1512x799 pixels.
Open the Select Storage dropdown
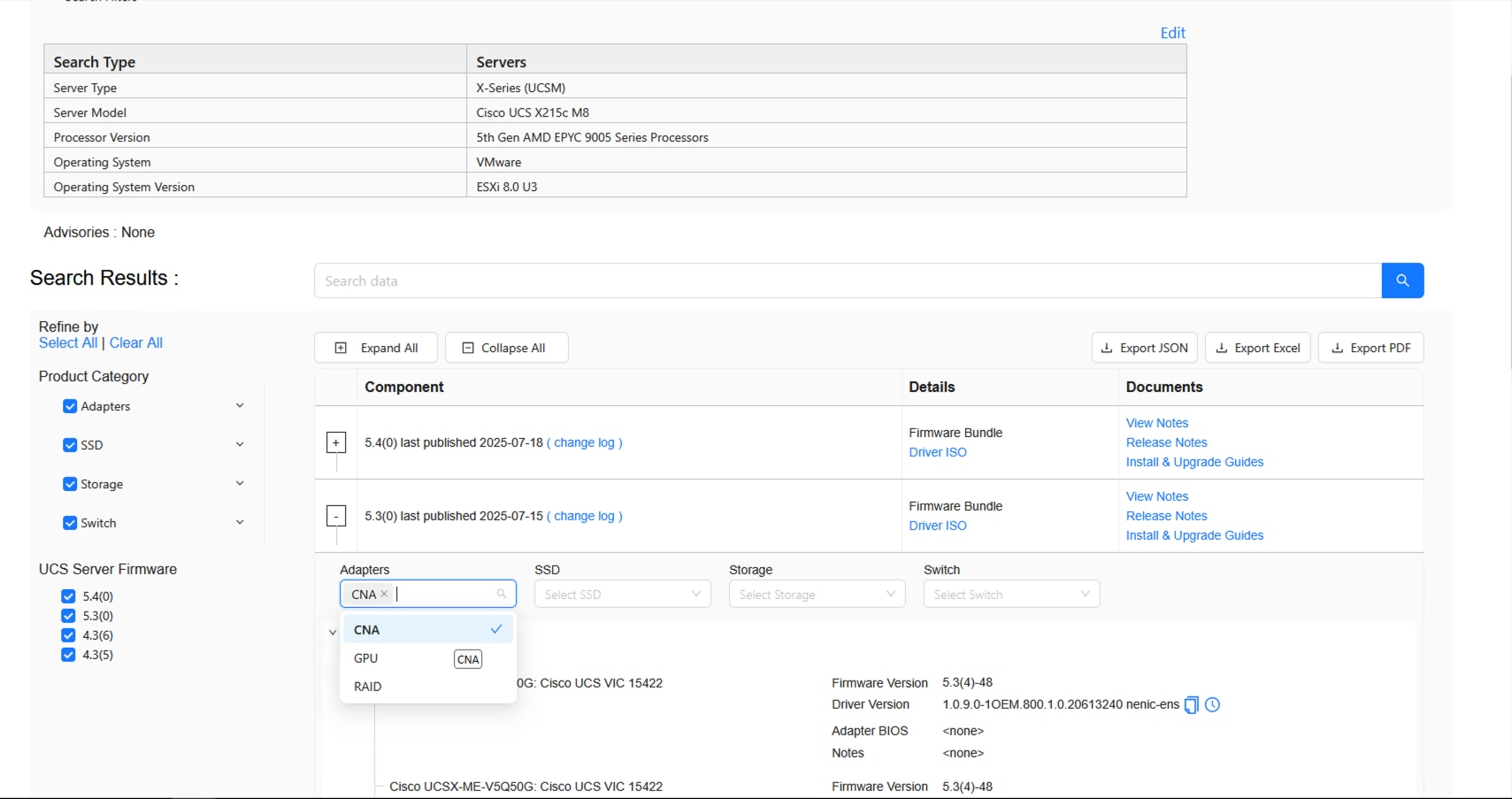pos(817,595)
